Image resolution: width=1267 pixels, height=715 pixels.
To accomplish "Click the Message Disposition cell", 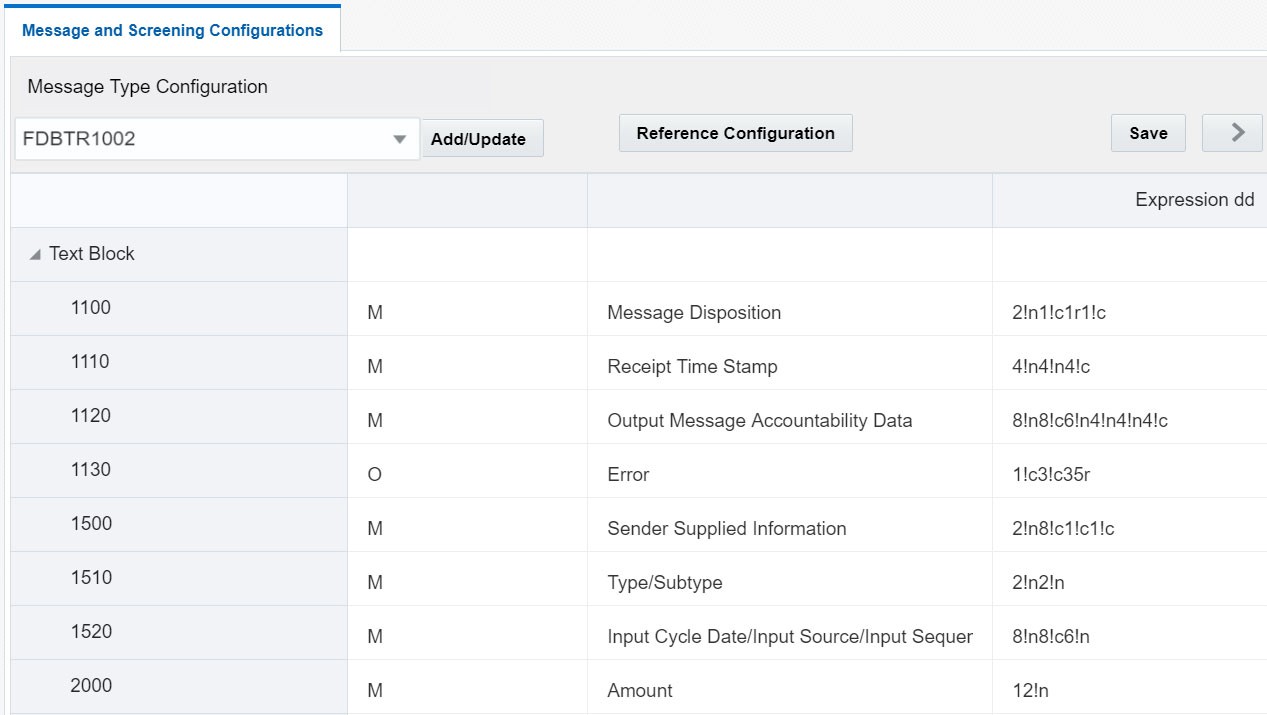I will point(694,313).
